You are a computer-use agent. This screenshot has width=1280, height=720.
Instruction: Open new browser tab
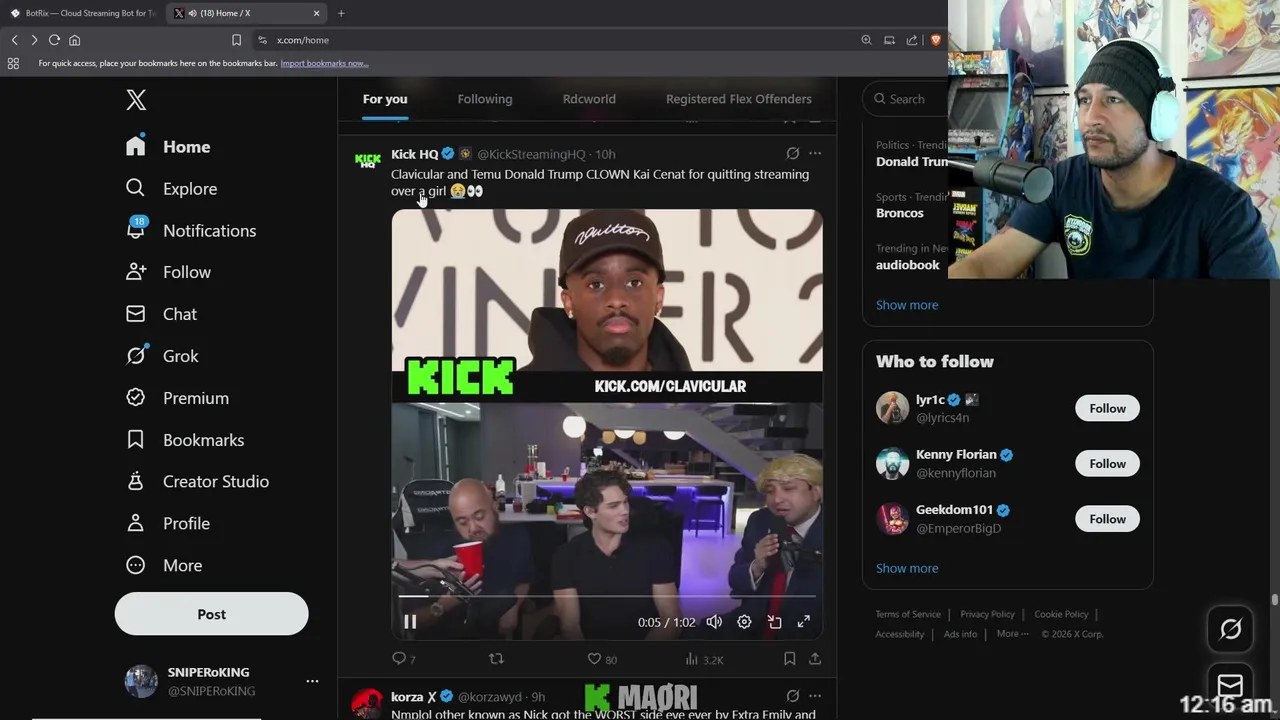pyautogui.click(x=341, y=13)
